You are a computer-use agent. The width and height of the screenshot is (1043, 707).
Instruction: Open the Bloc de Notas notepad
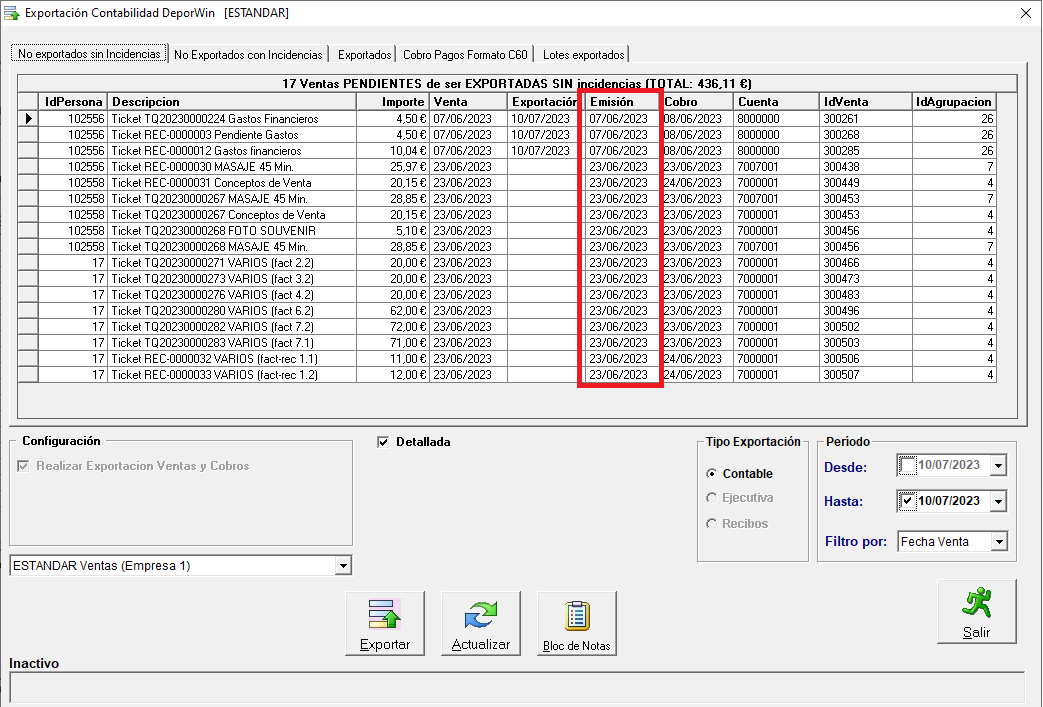(576, 623)
